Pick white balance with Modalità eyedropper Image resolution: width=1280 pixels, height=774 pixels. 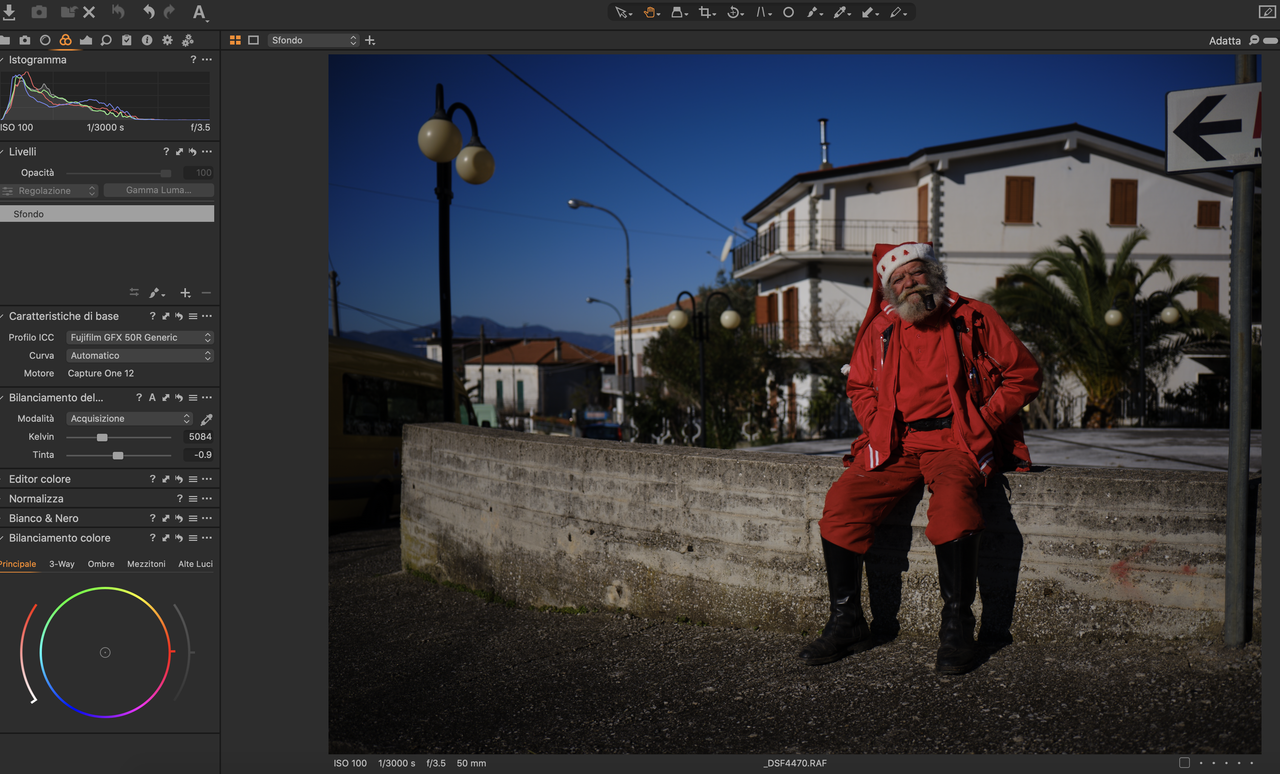(207, 419)
